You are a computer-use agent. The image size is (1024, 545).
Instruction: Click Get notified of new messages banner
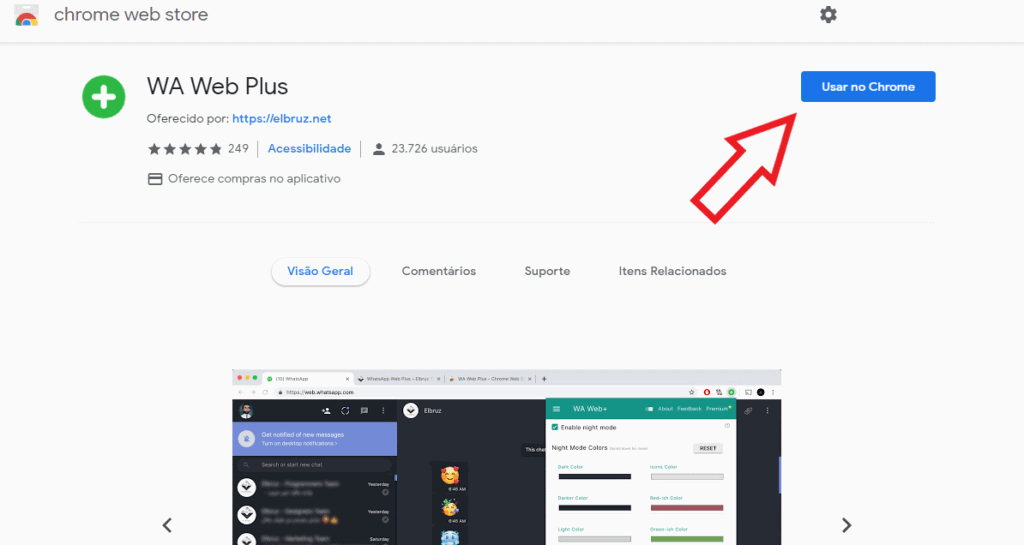click(x=315, y=439)
